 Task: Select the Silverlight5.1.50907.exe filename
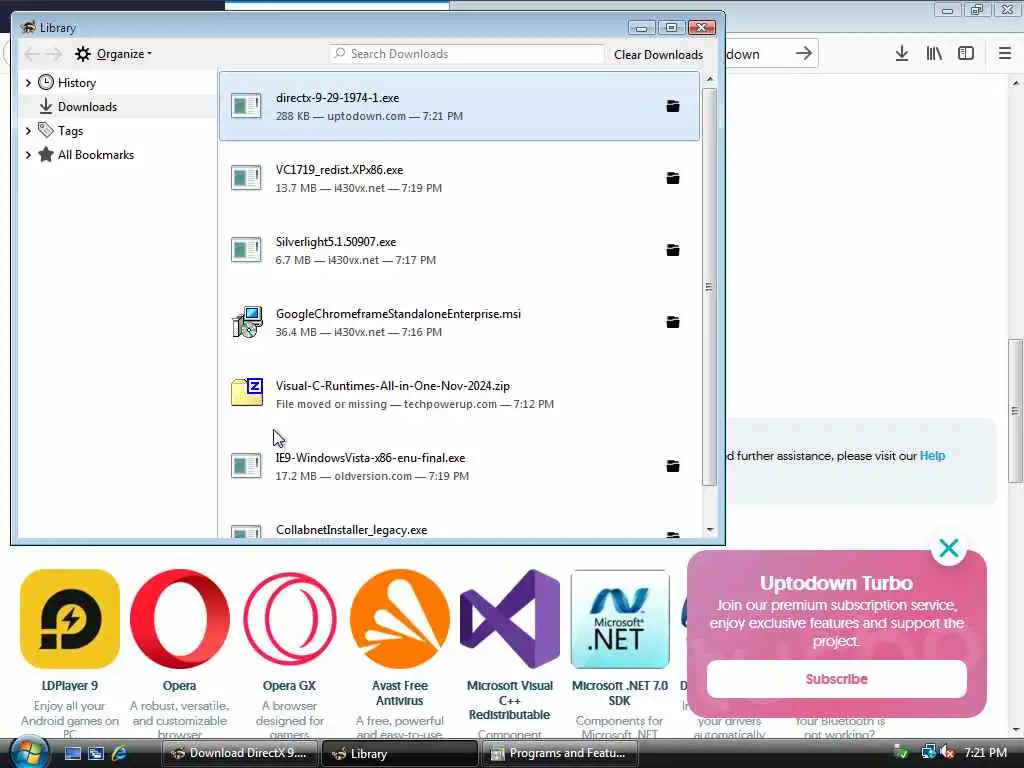pos(336,242)
